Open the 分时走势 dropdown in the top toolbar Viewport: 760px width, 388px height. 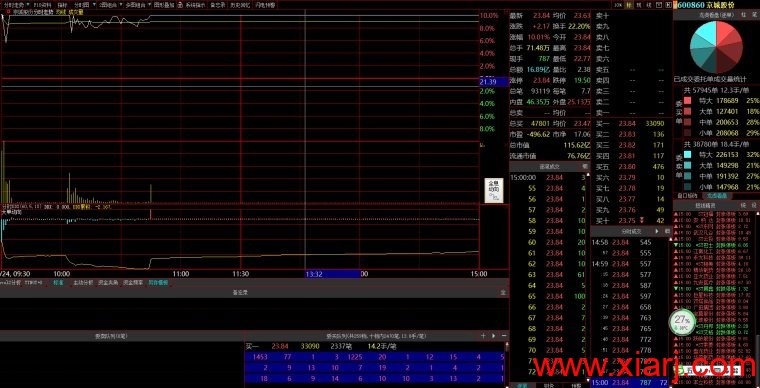click(15, 5)
